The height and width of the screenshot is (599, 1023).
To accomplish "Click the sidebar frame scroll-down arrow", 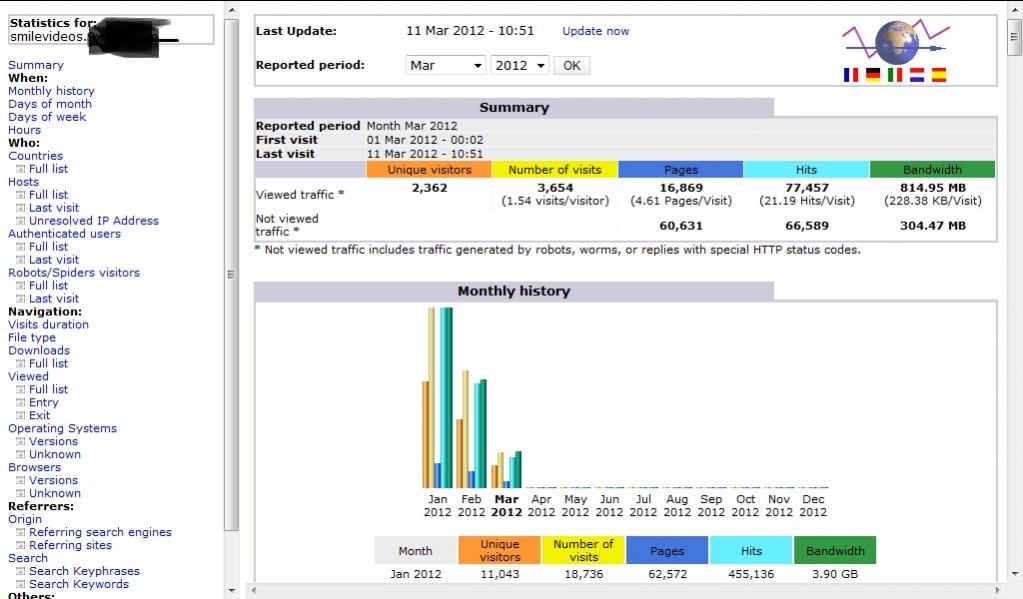I will tap(232, 591).
